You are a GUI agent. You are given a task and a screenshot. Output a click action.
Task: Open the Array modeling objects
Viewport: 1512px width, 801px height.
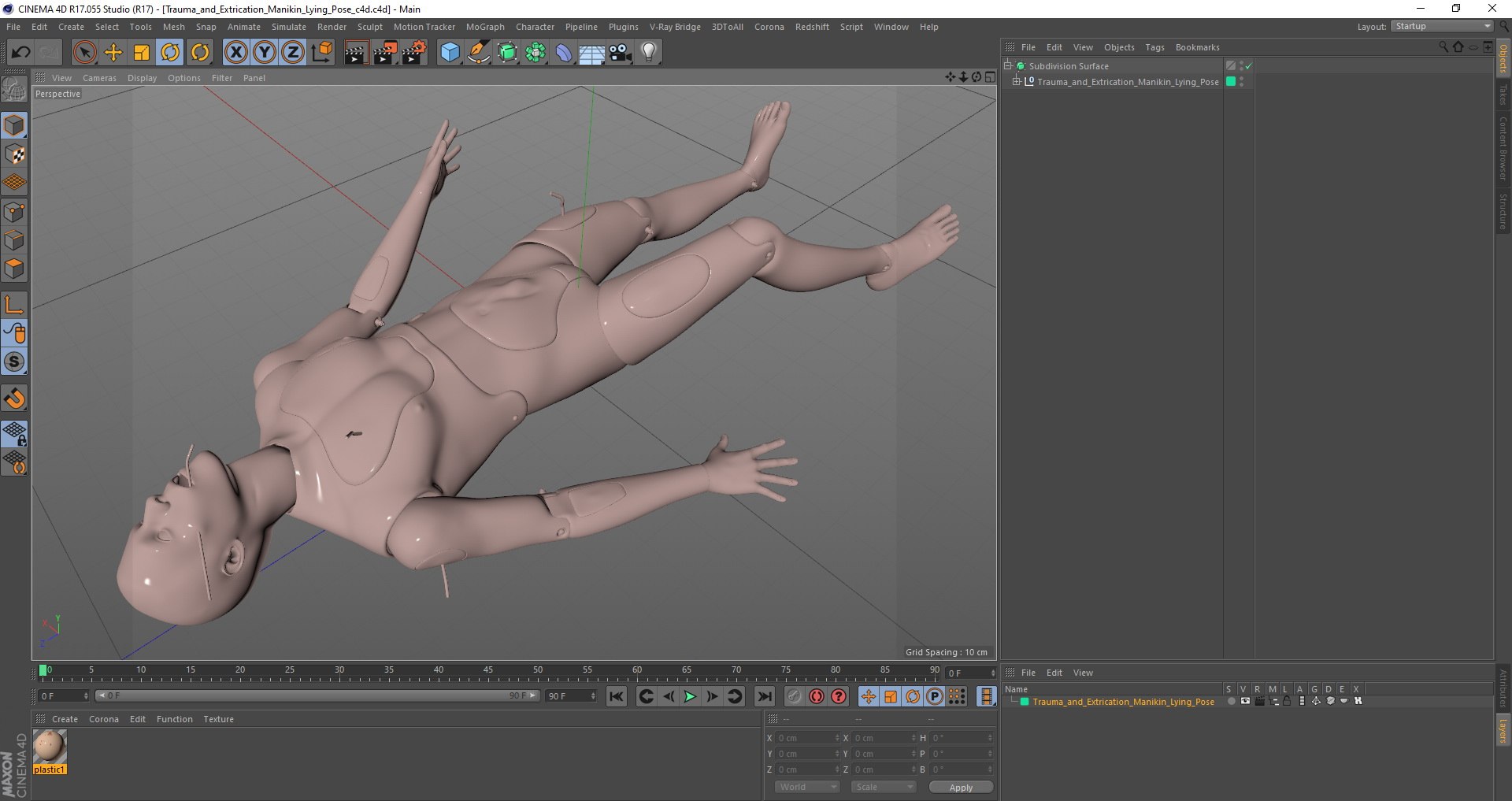535,53
